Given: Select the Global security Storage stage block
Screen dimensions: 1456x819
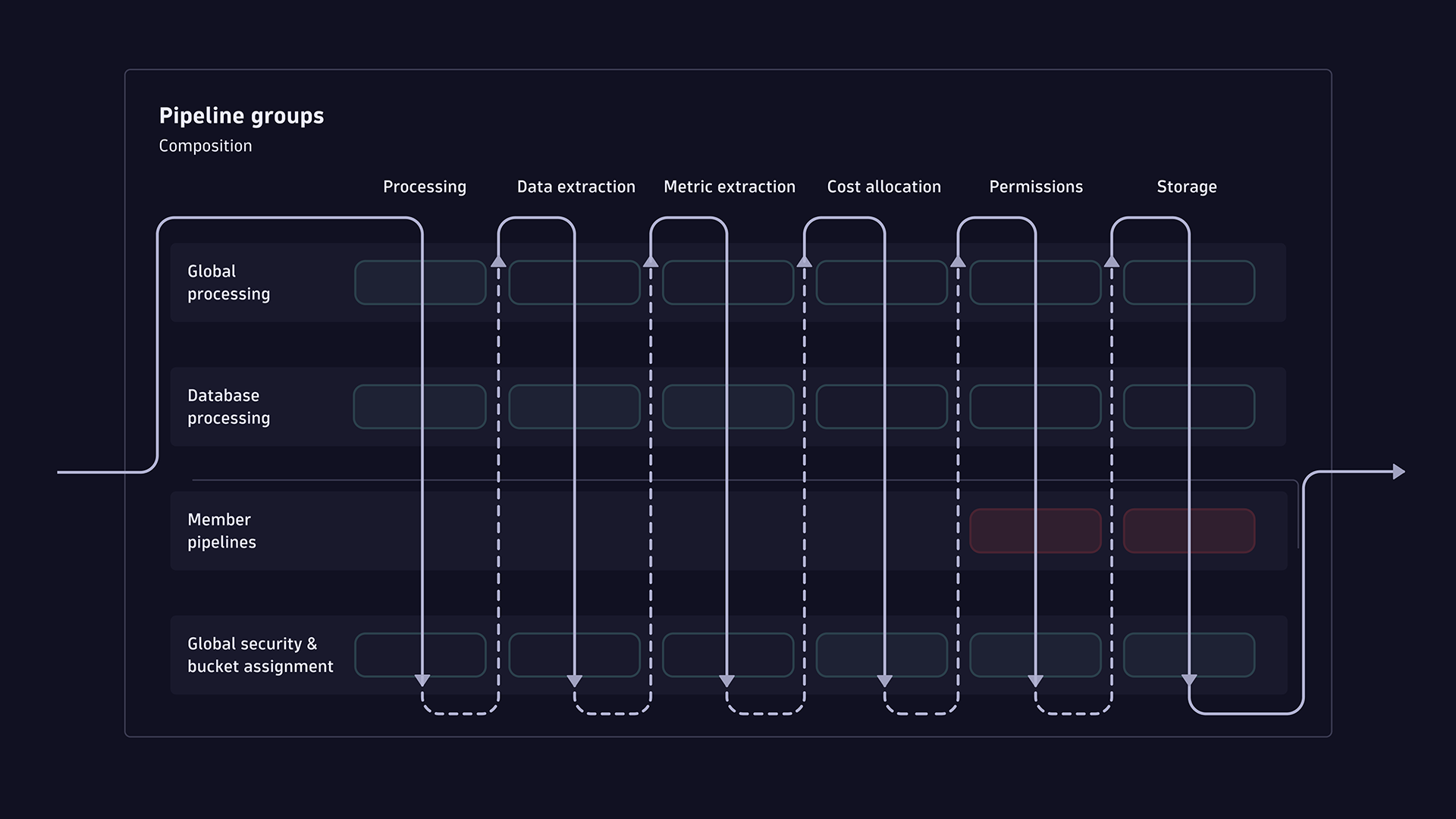Looking at the screenshot, I should click(1188, 654).
